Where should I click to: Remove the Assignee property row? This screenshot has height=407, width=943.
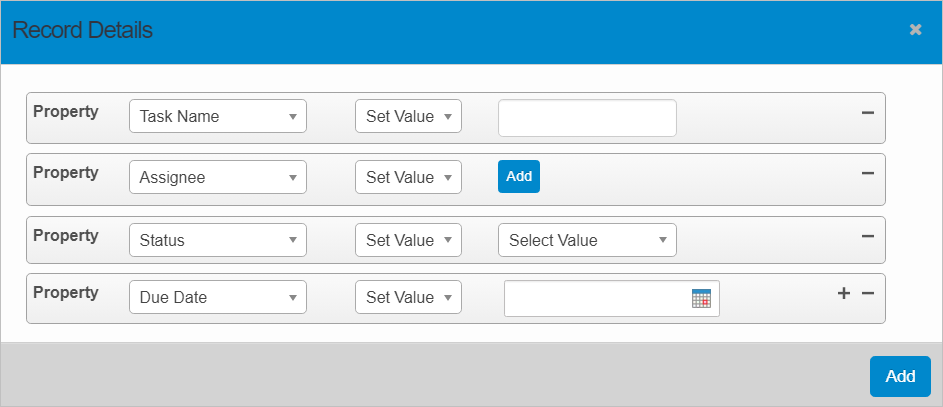click(x=867, y=172)
